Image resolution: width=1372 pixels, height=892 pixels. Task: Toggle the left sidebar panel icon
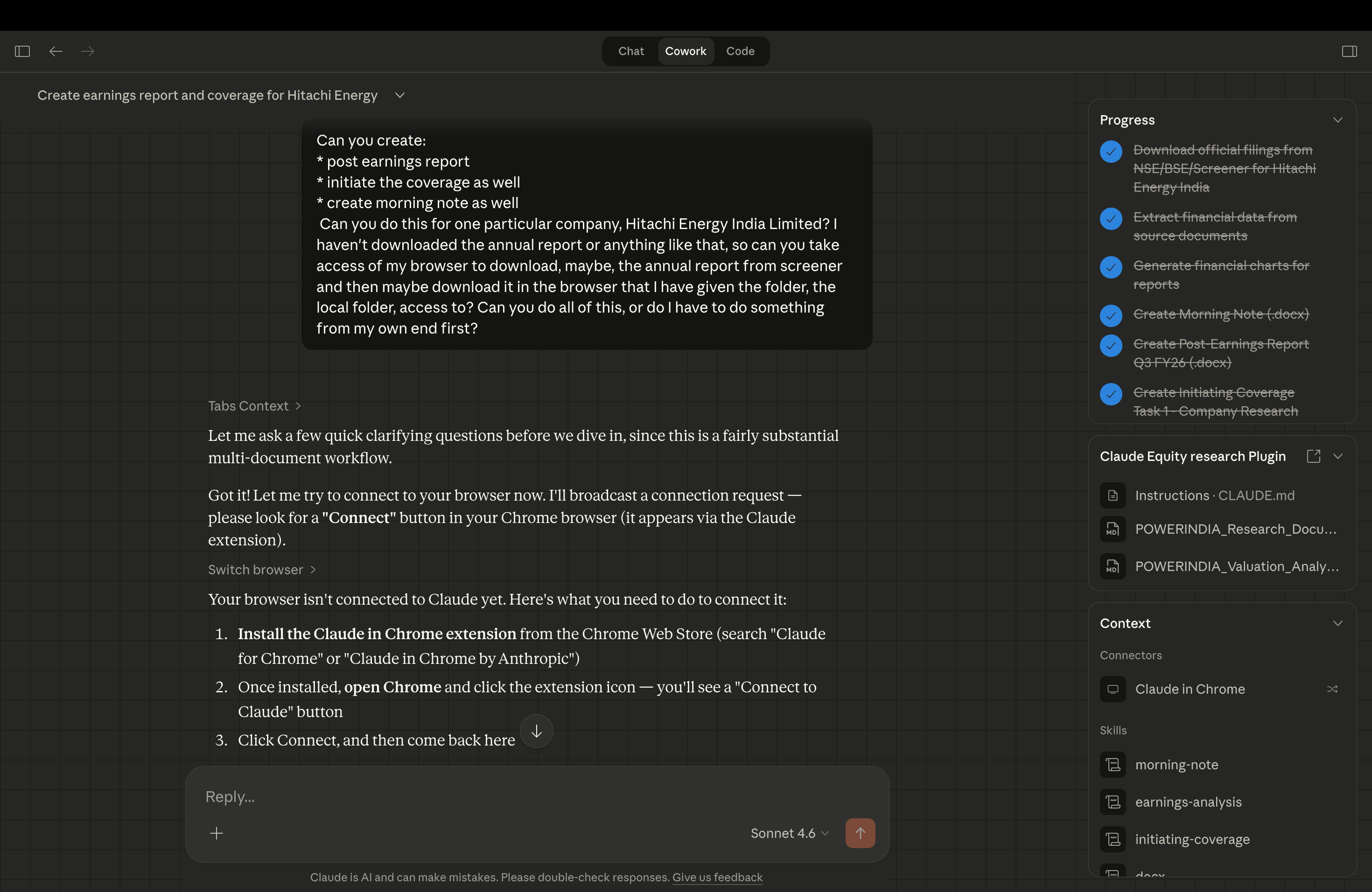[x=22, y=51]
